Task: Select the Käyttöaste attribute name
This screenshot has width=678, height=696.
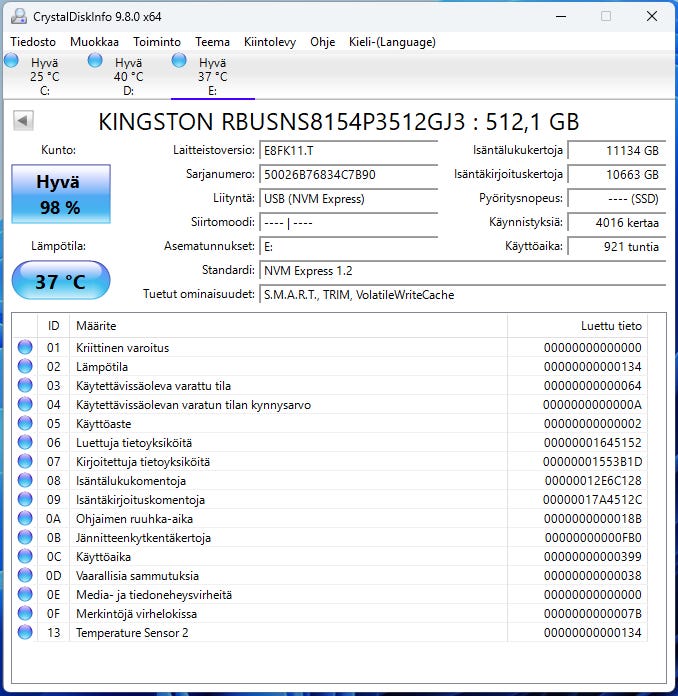Action: [103, 424]
